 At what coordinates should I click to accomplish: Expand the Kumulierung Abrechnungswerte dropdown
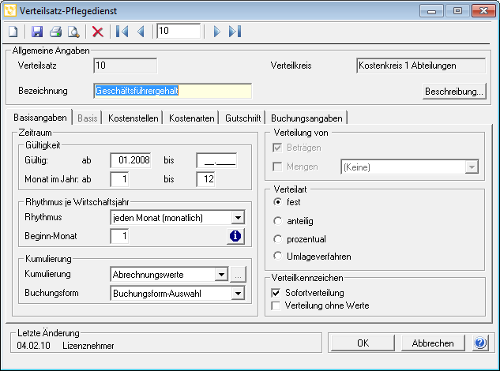click(x=221, y=275)
